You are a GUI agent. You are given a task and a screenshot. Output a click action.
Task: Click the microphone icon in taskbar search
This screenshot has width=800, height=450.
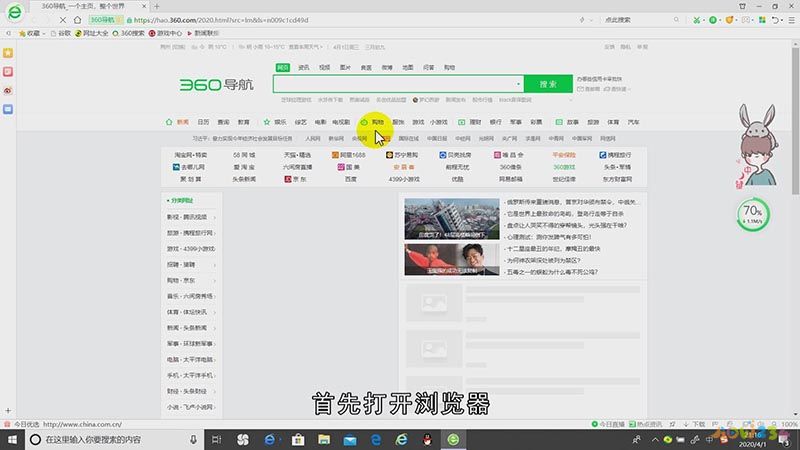[x=193, y=439]
